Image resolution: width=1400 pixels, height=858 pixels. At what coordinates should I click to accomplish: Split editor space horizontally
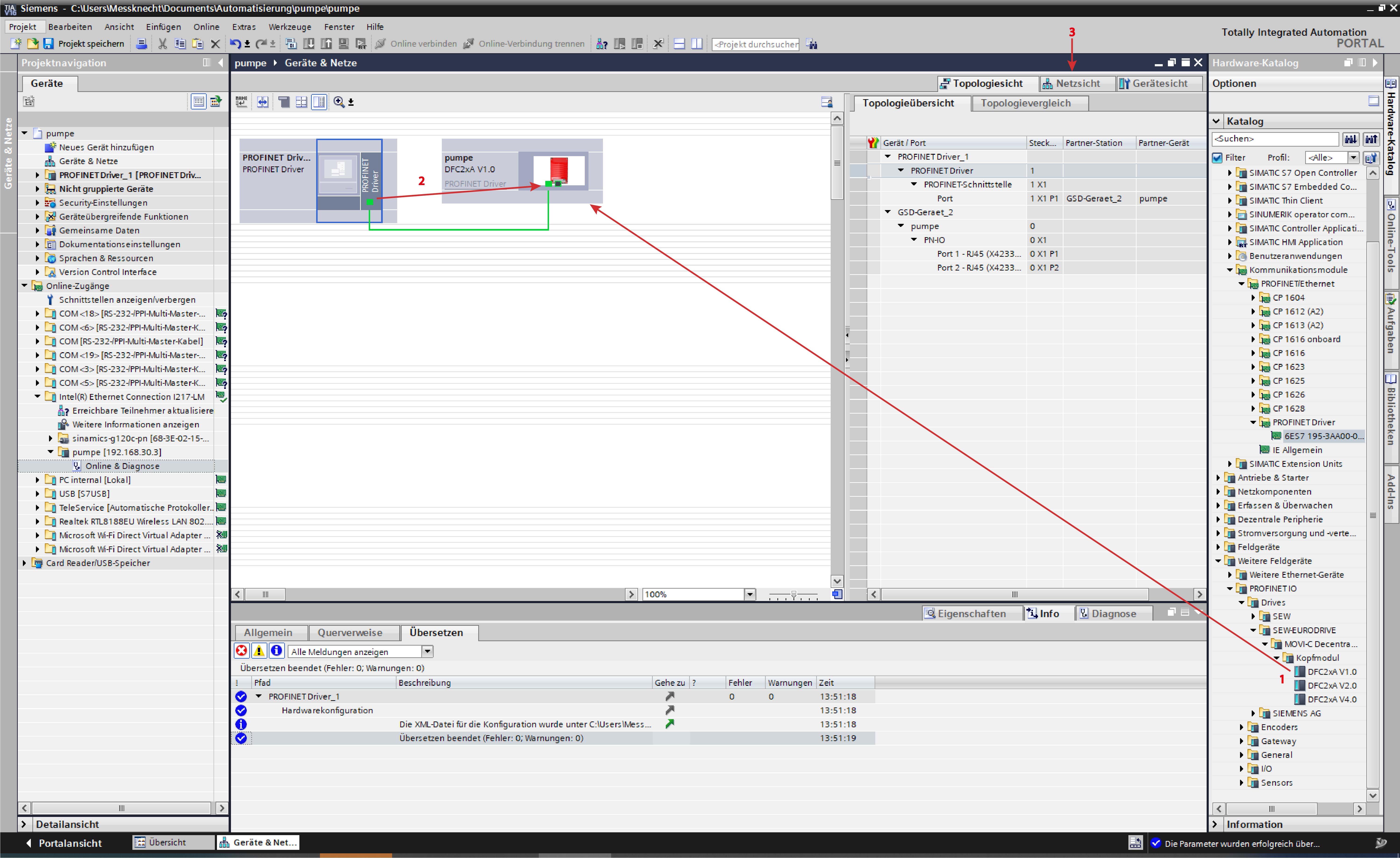(x=680, y=44)
